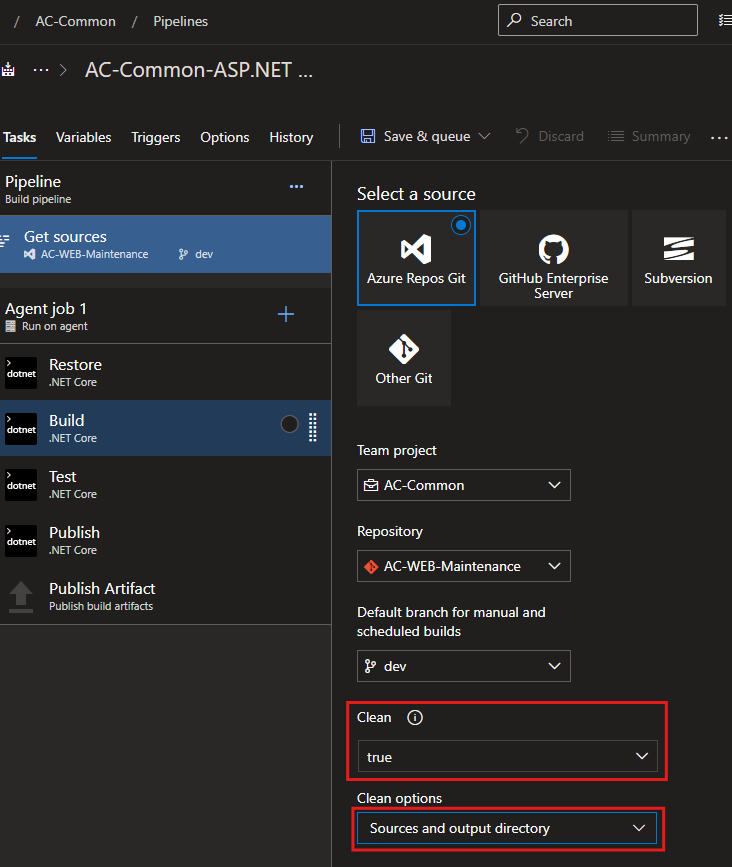Screen dimensions: 732x867
Task: Click the Clean options label
Action: point(399,798)
